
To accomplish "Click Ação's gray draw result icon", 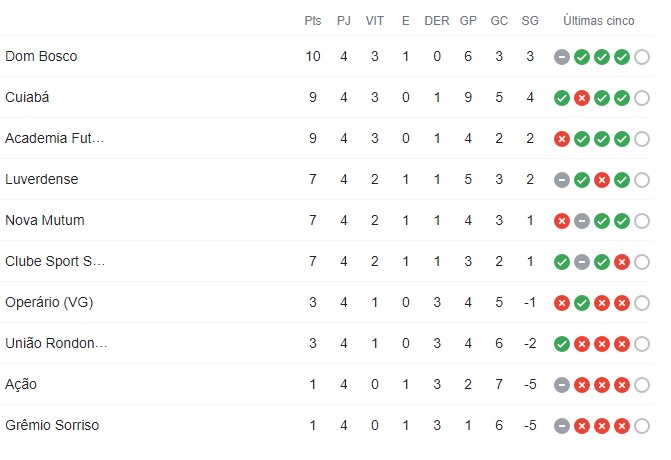I will 562,385.
